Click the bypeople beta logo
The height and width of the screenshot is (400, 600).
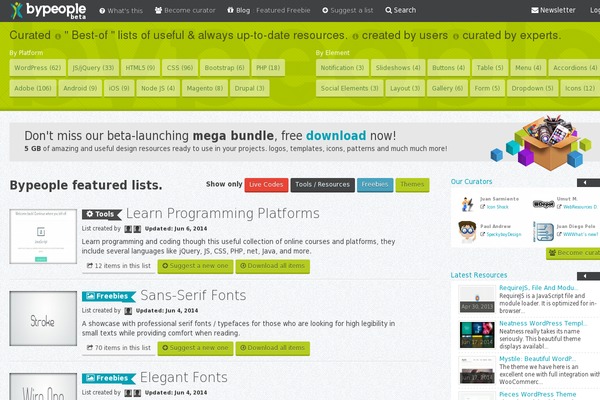coord(48,10)
